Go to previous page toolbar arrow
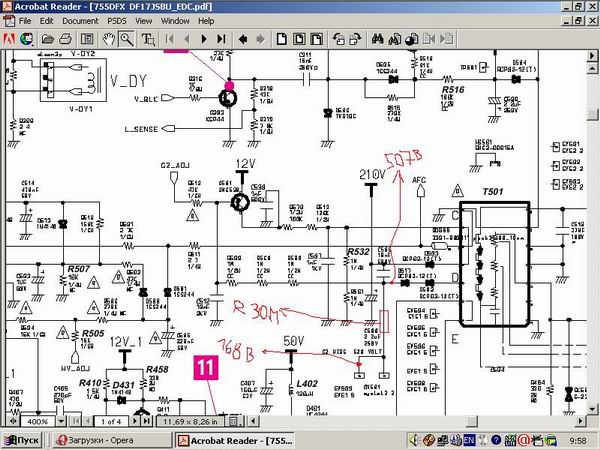The image size is (600, 450). click(x=187, y=39)
